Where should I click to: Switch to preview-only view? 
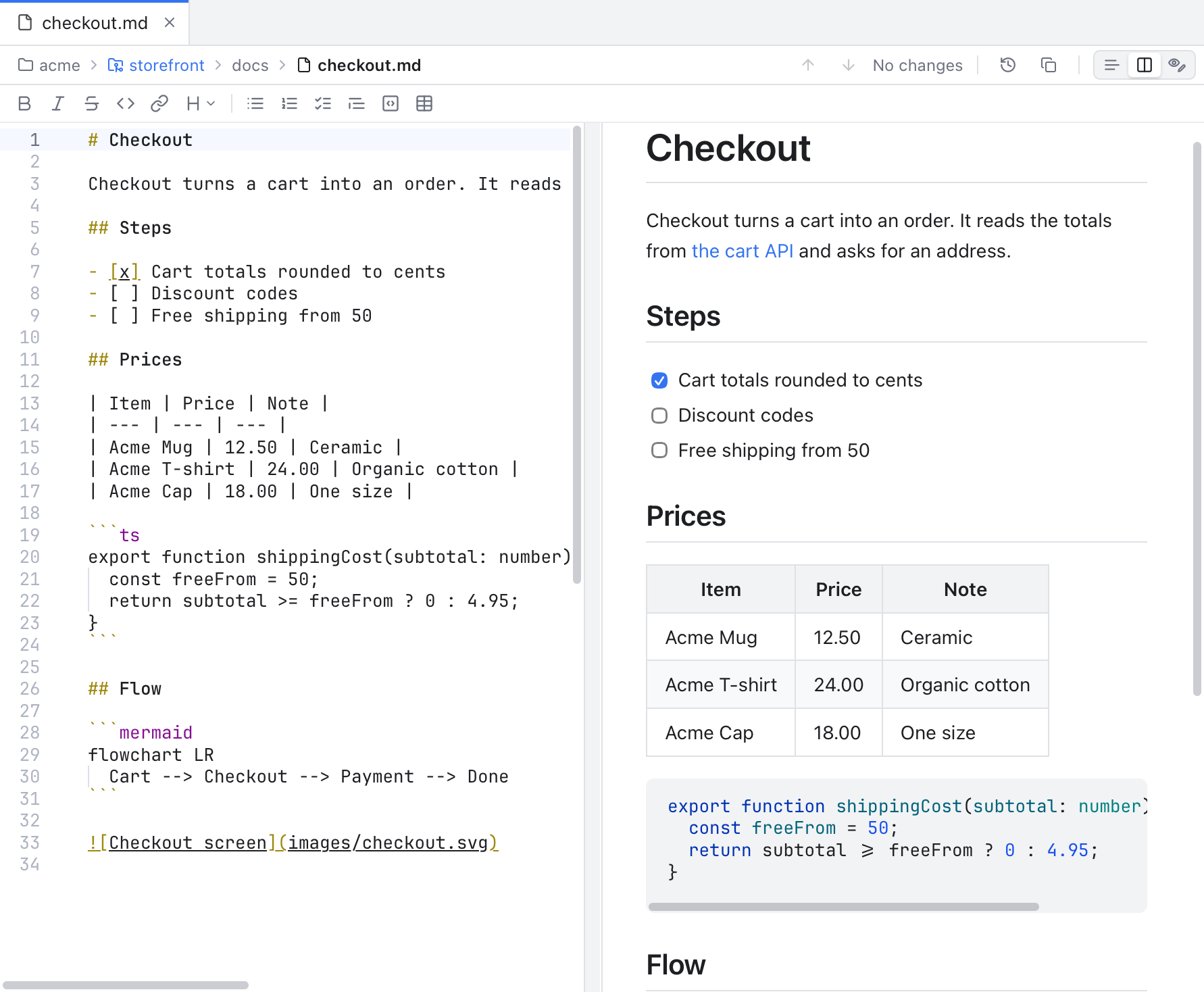point(1177,65)
